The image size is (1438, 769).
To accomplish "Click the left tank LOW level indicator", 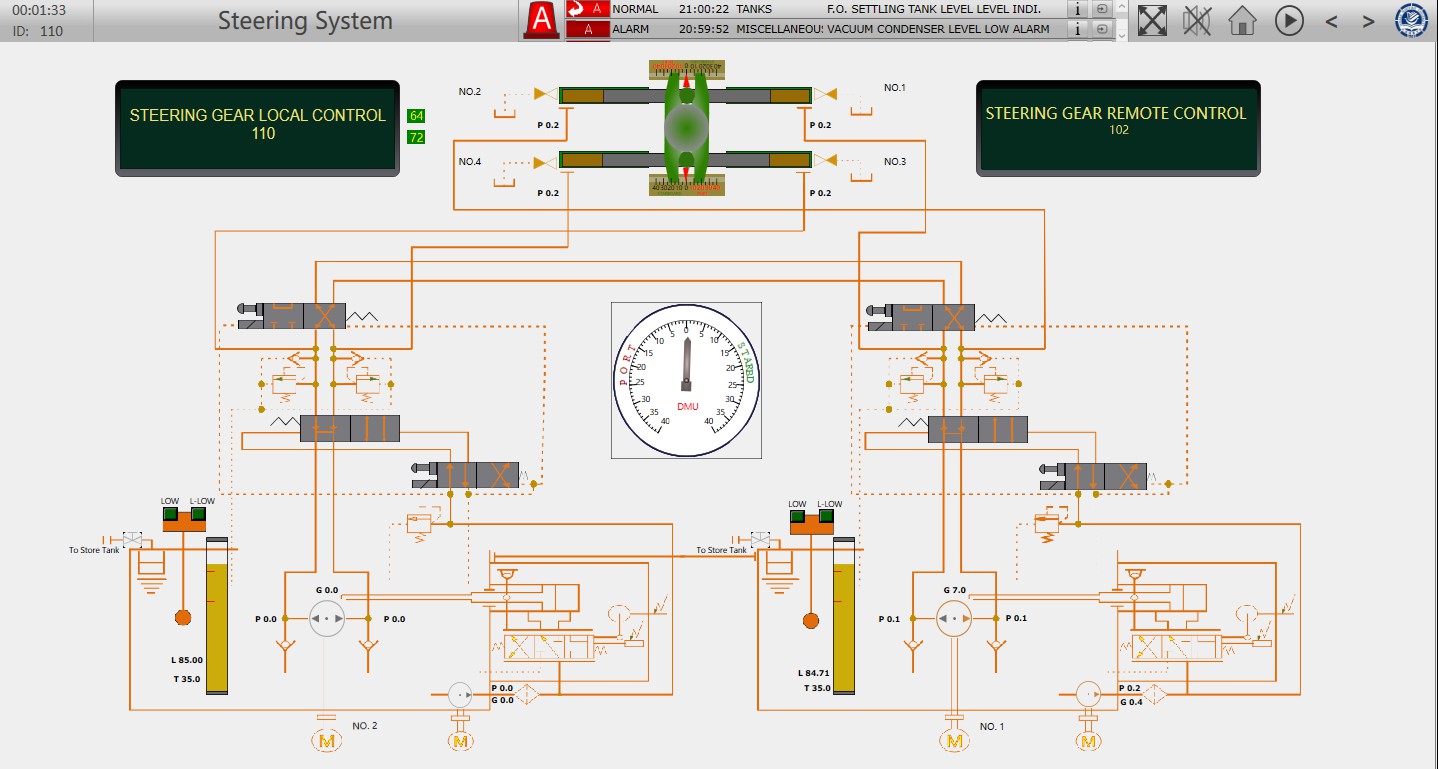I will [170, 515].
